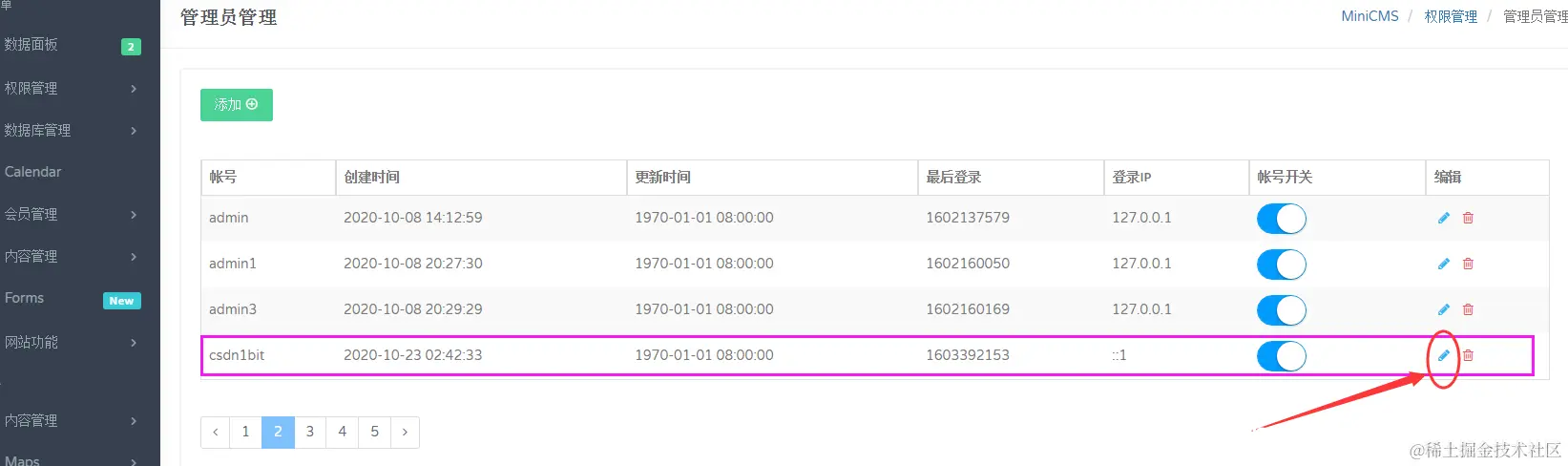1568x466 pixels.
Task: Edit the admin account with pencil icon
Action: (1443, 218)
